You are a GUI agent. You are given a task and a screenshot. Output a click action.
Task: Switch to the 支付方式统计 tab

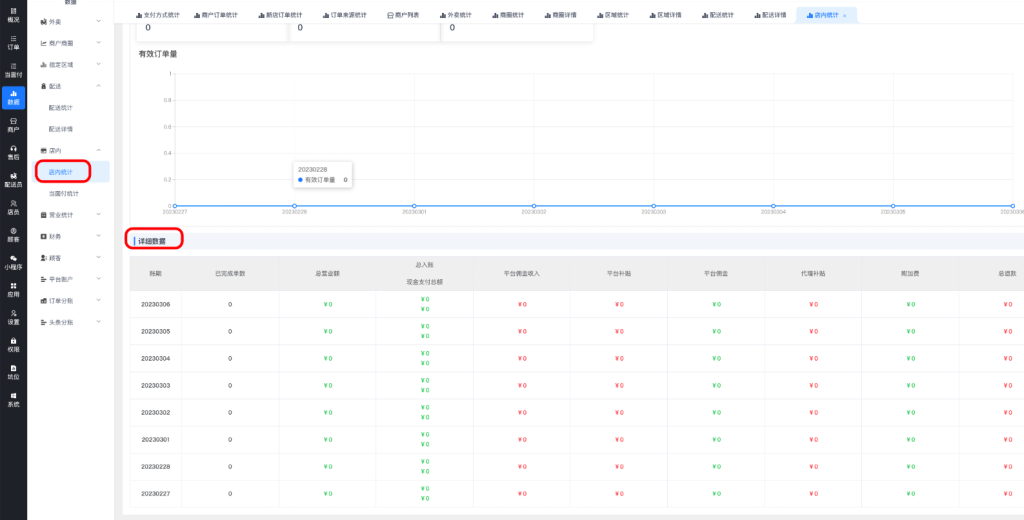tap(156, 16)
